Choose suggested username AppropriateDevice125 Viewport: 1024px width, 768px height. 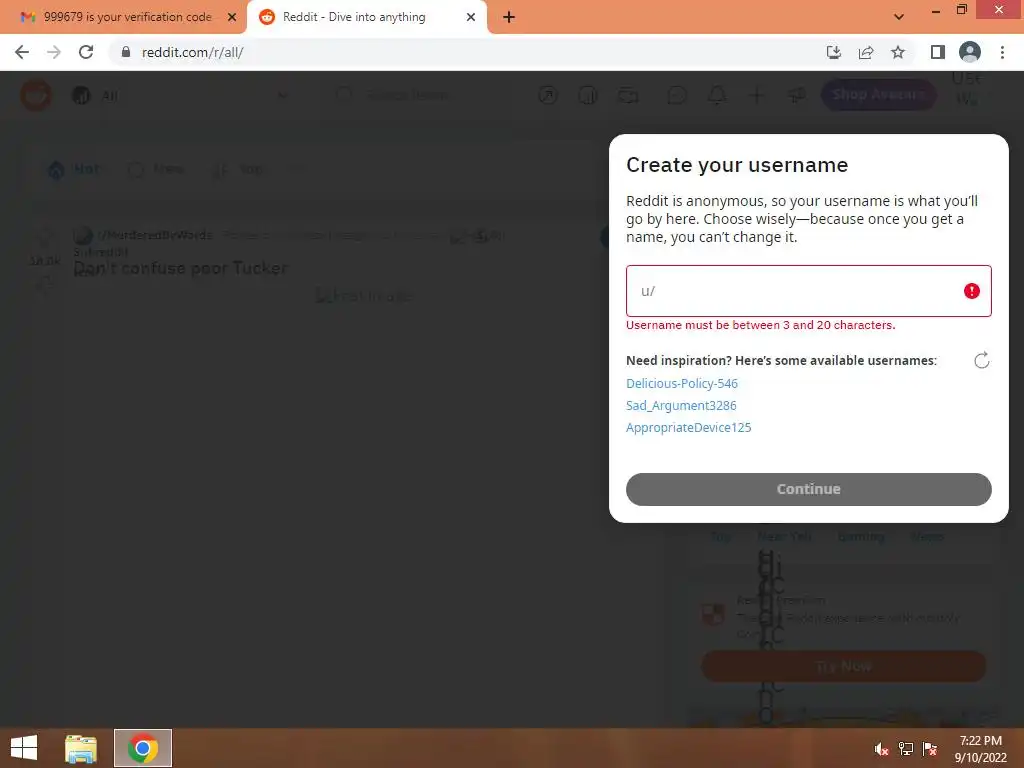688,428
